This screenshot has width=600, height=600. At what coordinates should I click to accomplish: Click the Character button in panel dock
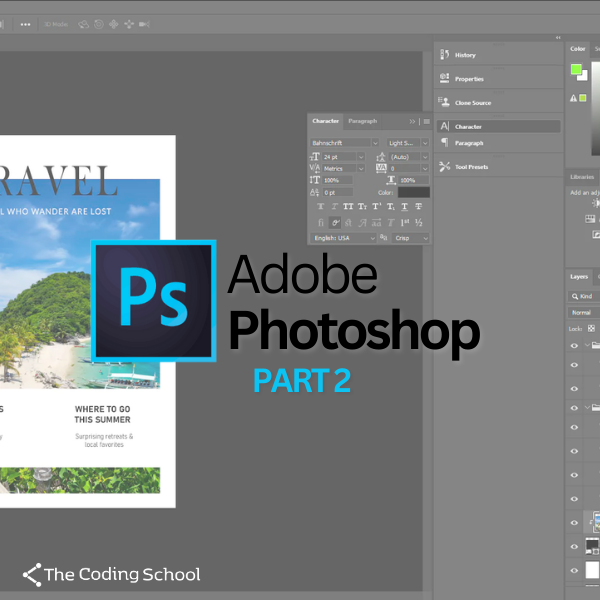[x=468, y=127]
